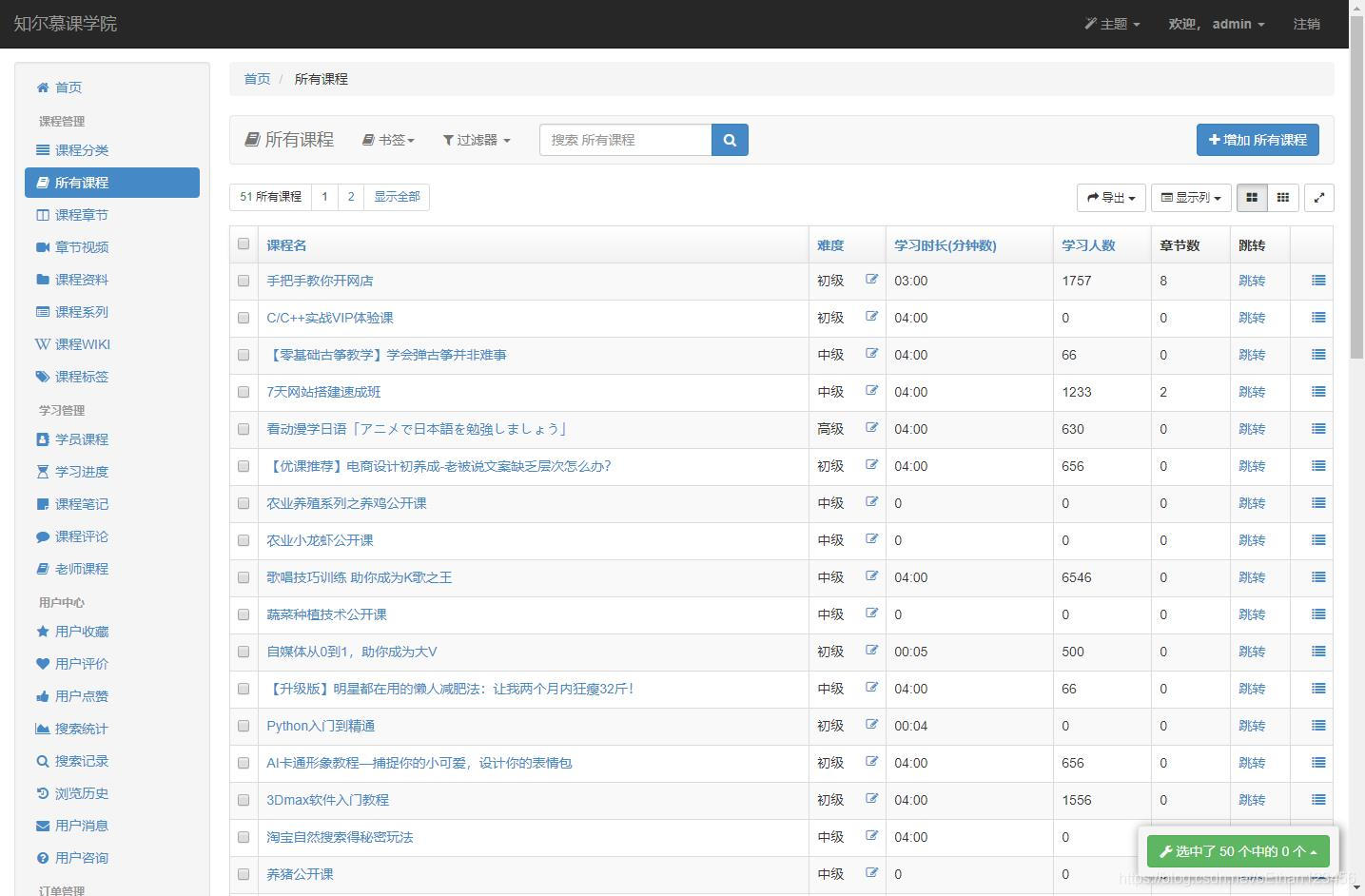Open the 过滤器 filter dropdown
This screenshot has width=1365, height=896.
pos(477,140)
